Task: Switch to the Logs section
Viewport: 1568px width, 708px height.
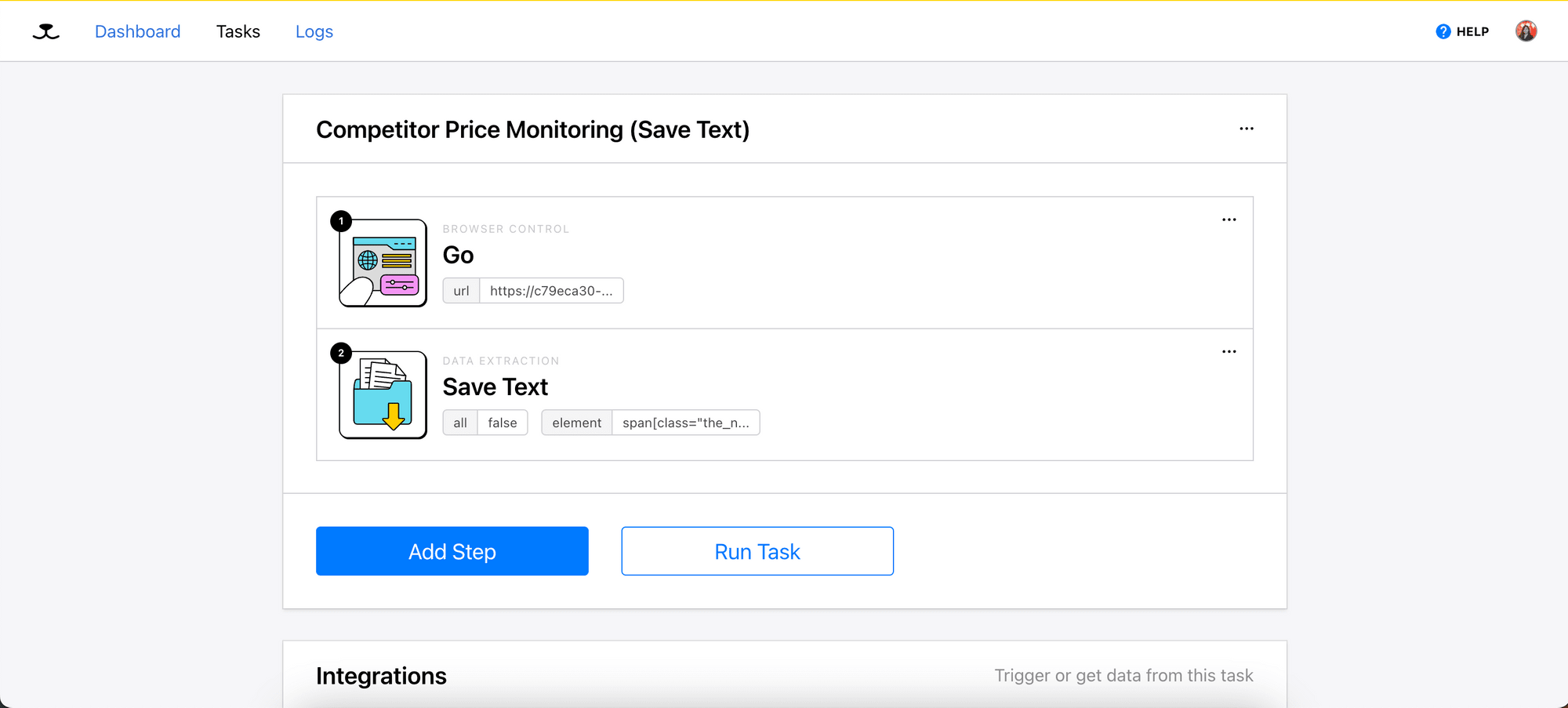Action: 314,31
